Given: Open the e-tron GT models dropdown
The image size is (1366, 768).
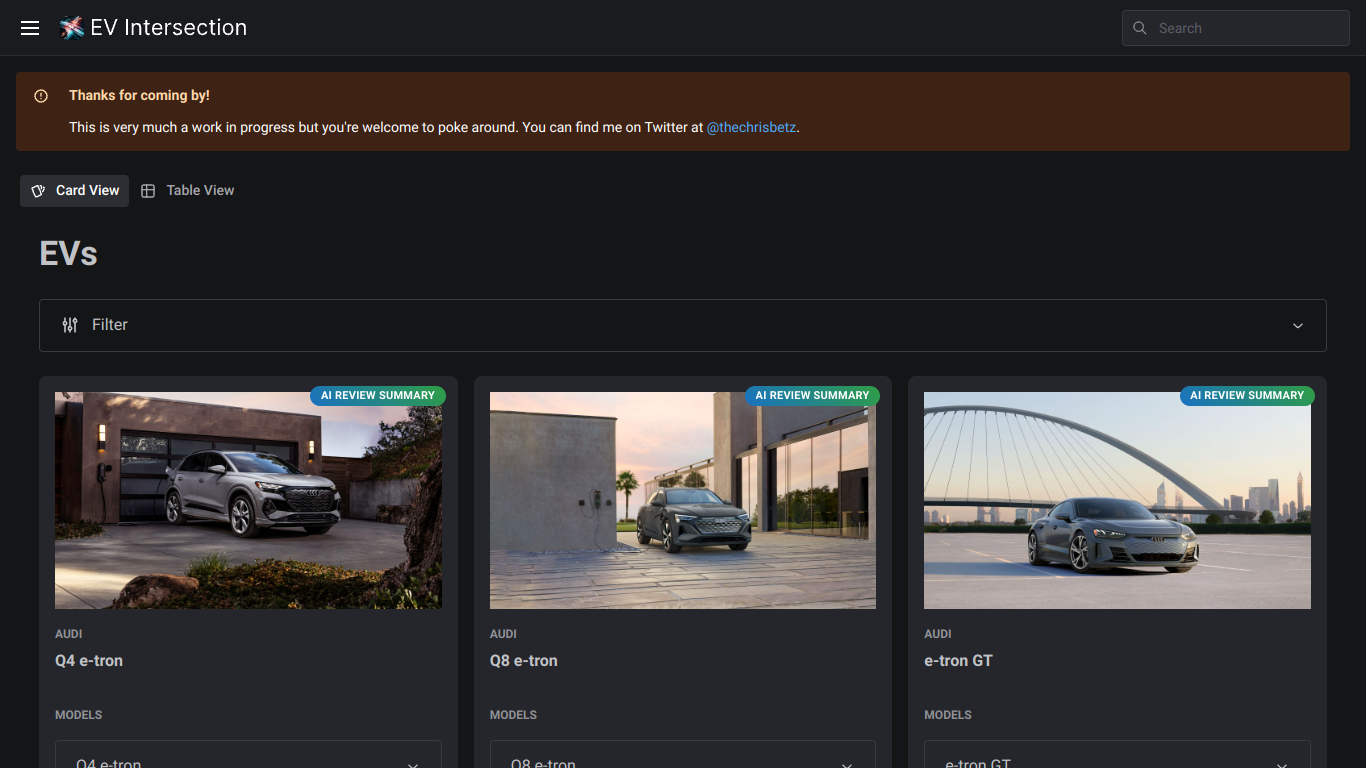Looking at the screenshot, I should tap(1117, 755).
